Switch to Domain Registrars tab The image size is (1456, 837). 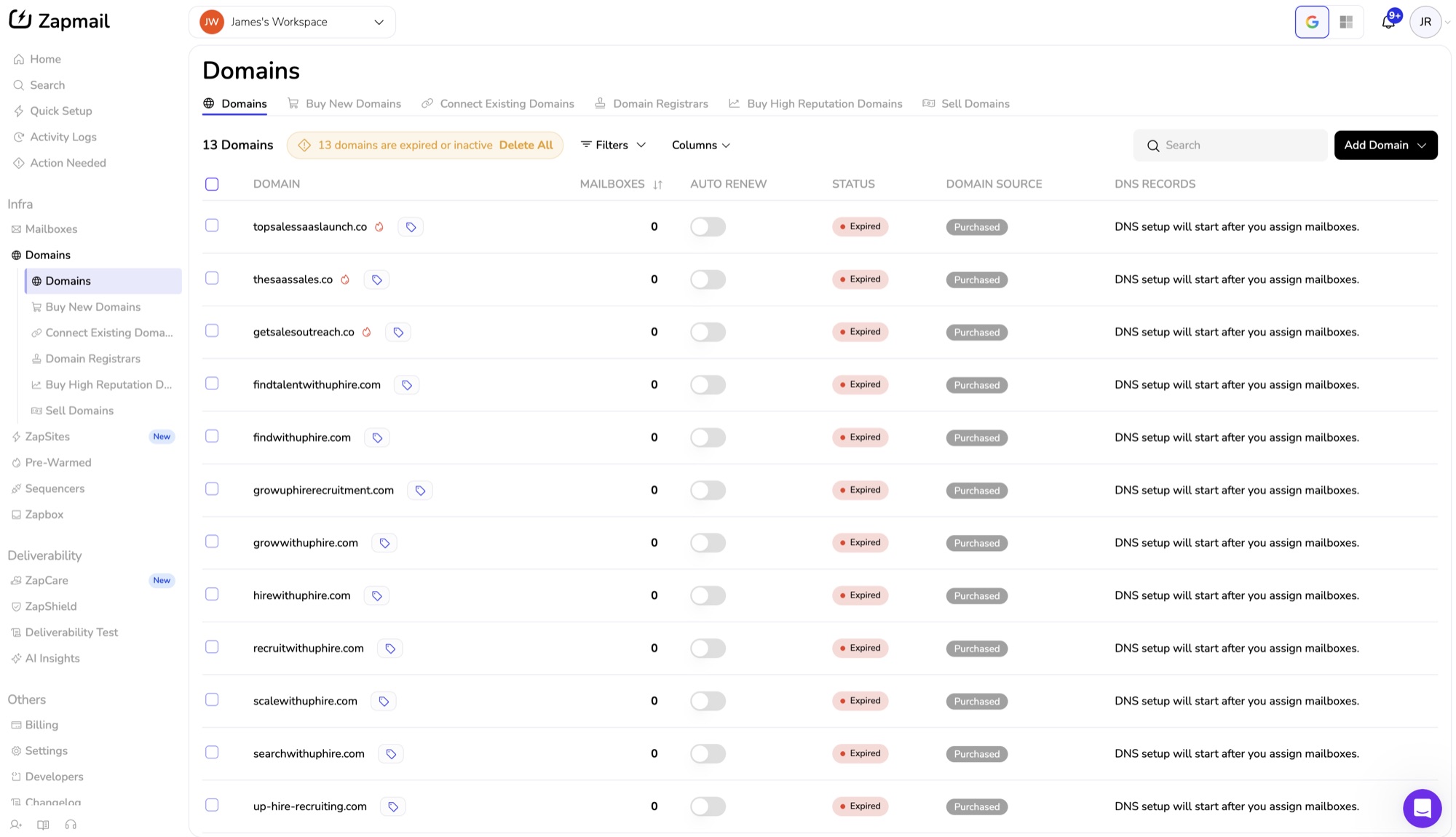pos(652,103)
